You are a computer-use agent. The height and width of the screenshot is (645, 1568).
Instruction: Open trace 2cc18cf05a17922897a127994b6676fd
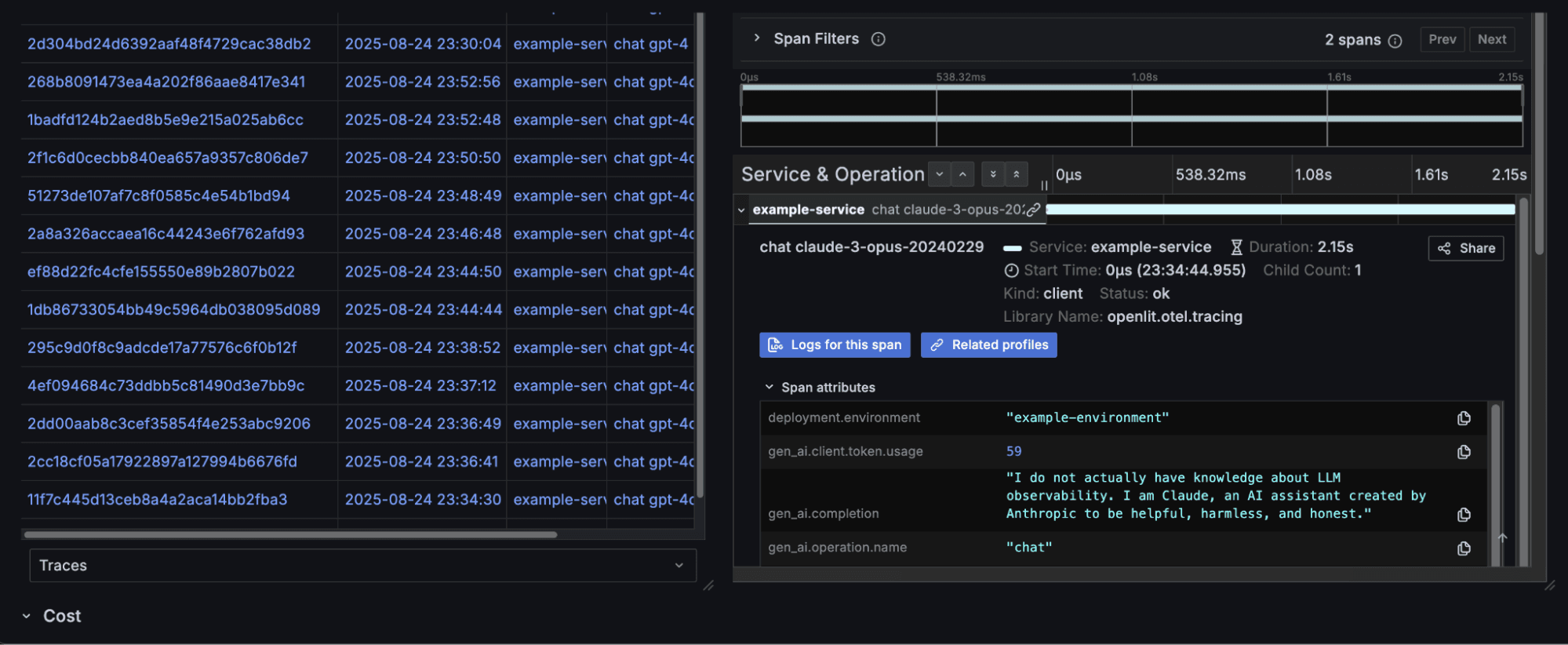point(162,461)
